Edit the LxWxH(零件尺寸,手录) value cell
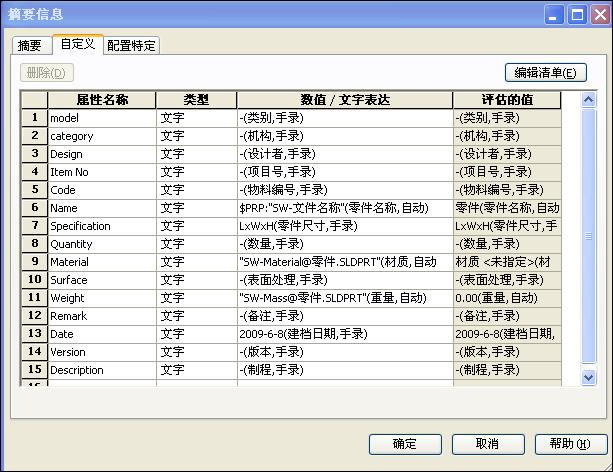Screen dimensions: 613x472 click(x=345, y=226)
